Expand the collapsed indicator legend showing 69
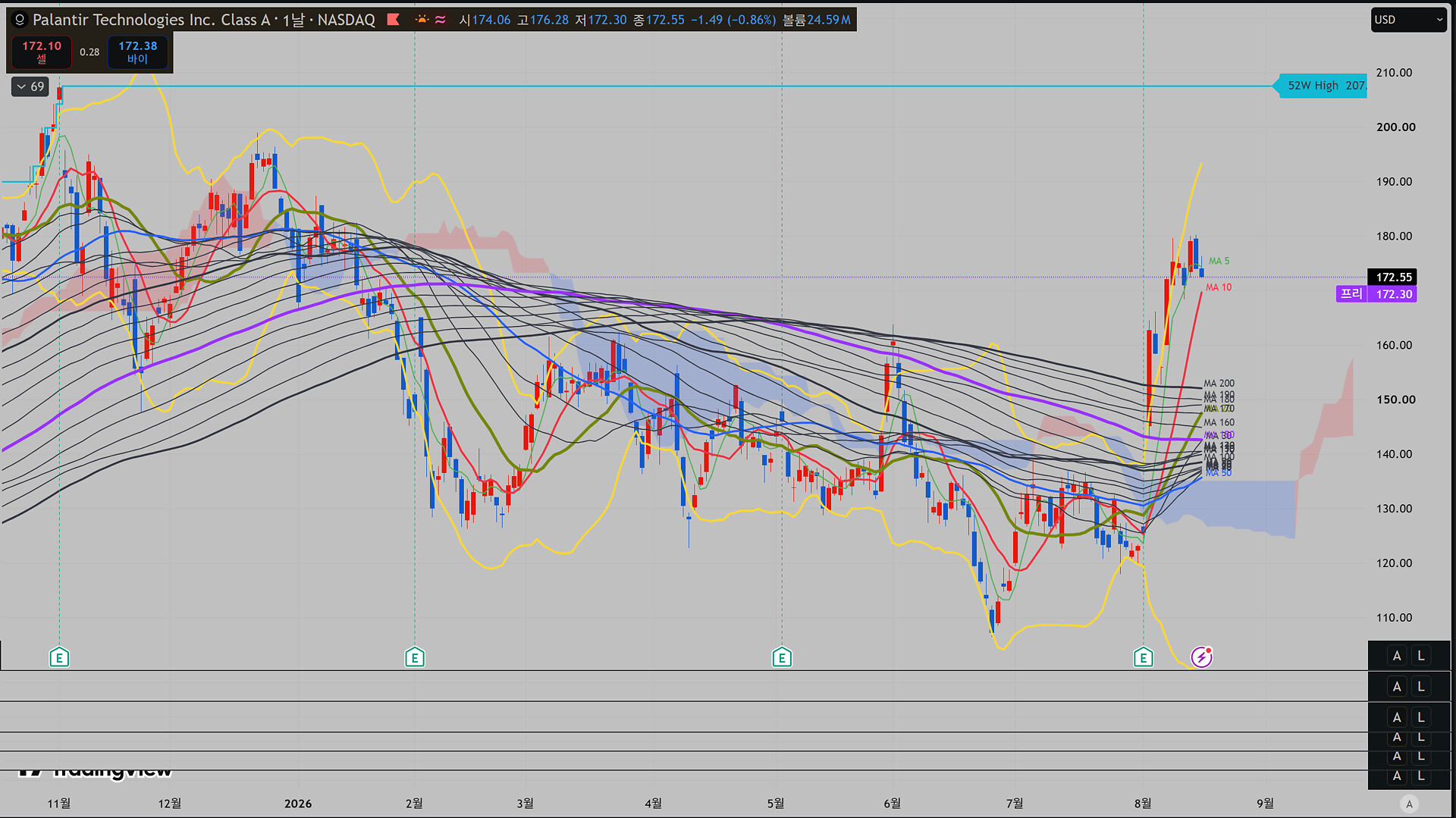1456x818 pixels. click(x=30, y=86)
